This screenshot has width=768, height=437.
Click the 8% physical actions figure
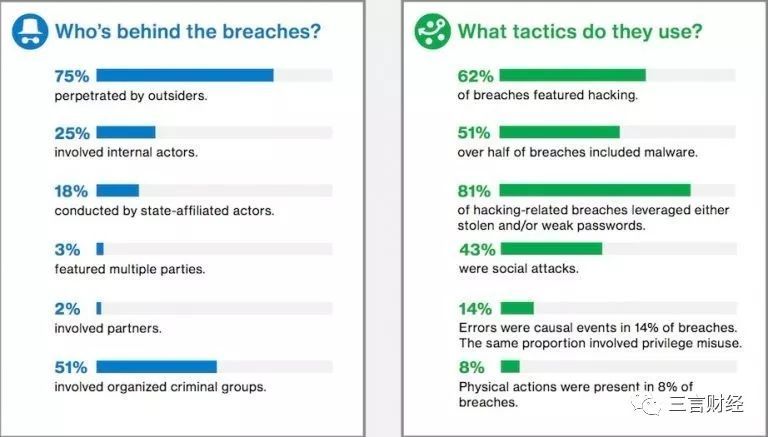(471, 366)
